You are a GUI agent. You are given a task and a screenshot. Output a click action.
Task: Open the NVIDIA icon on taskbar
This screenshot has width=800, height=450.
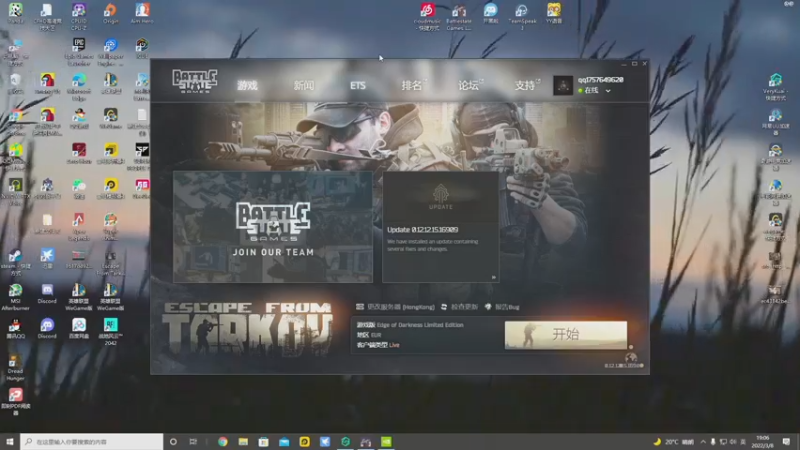(386, 441)
